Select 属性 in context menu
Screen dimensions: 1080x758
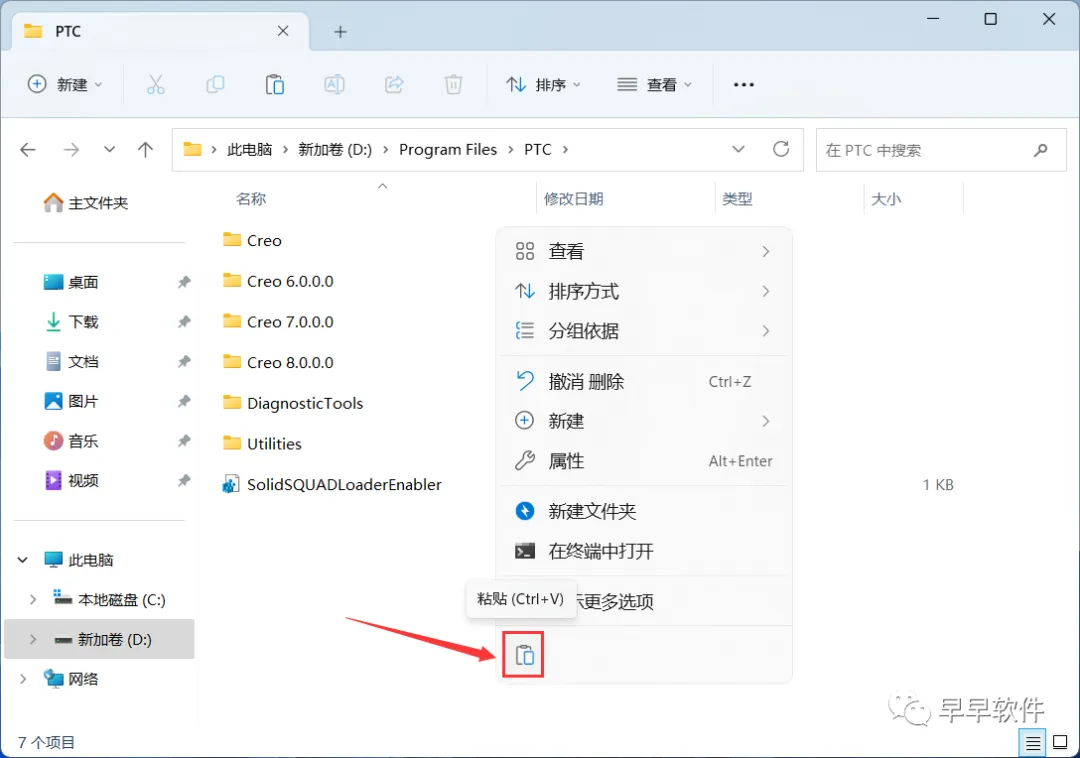pos(643,461)
